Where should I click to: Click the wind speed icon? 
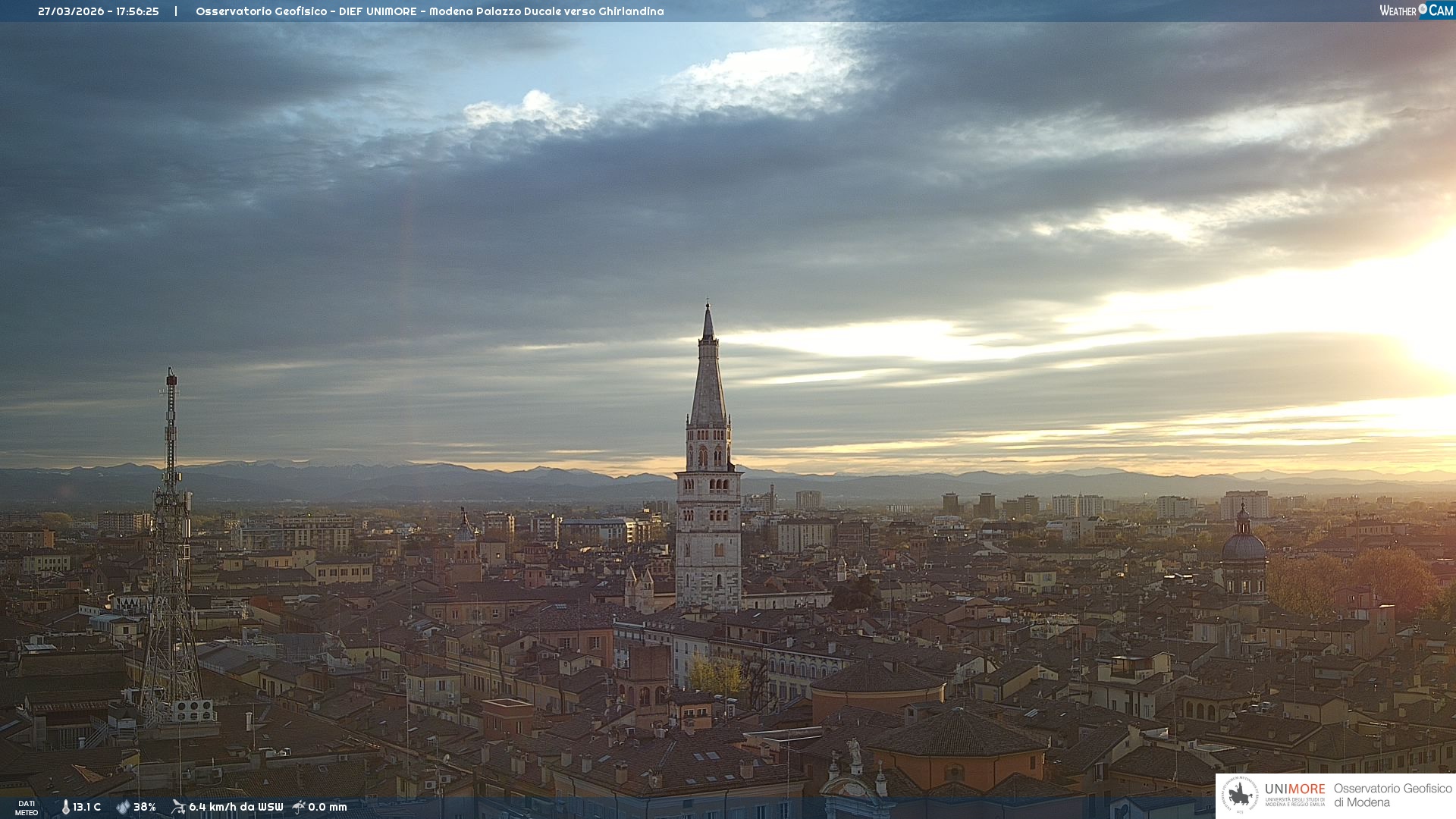coord(178,807)
